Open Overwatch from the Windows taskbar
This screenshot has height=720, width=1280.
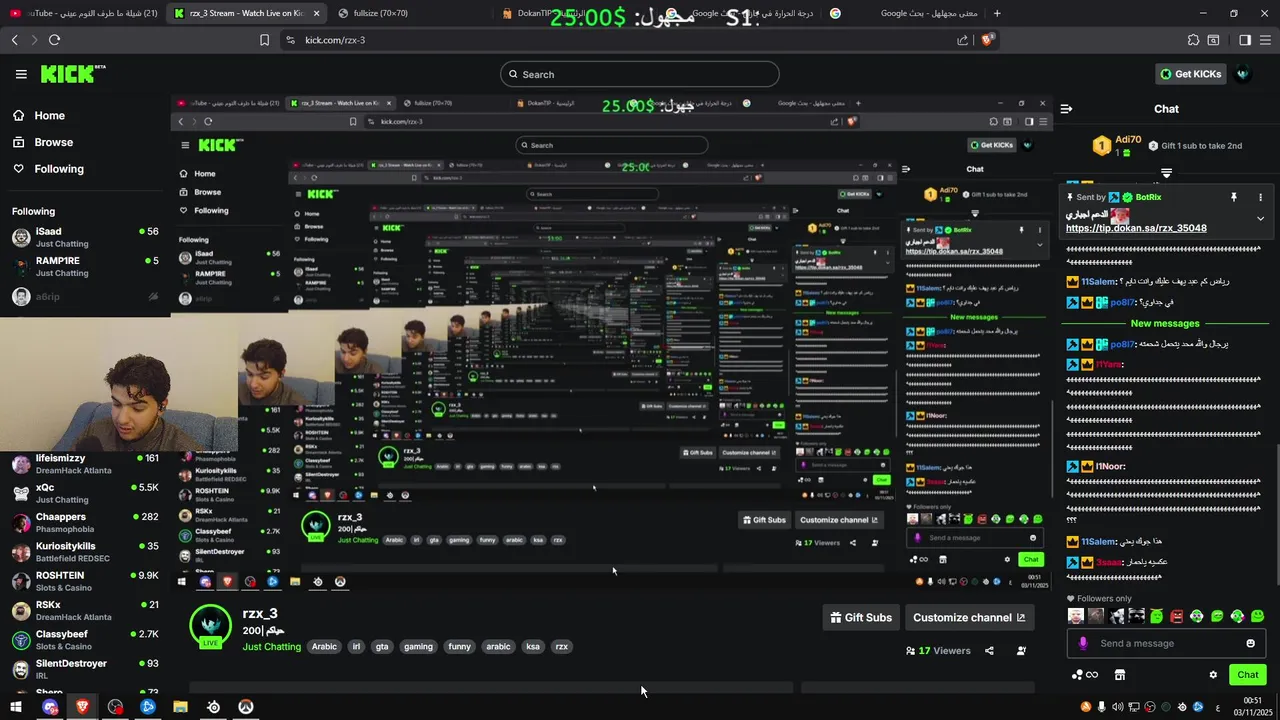[x=246, y=707]
